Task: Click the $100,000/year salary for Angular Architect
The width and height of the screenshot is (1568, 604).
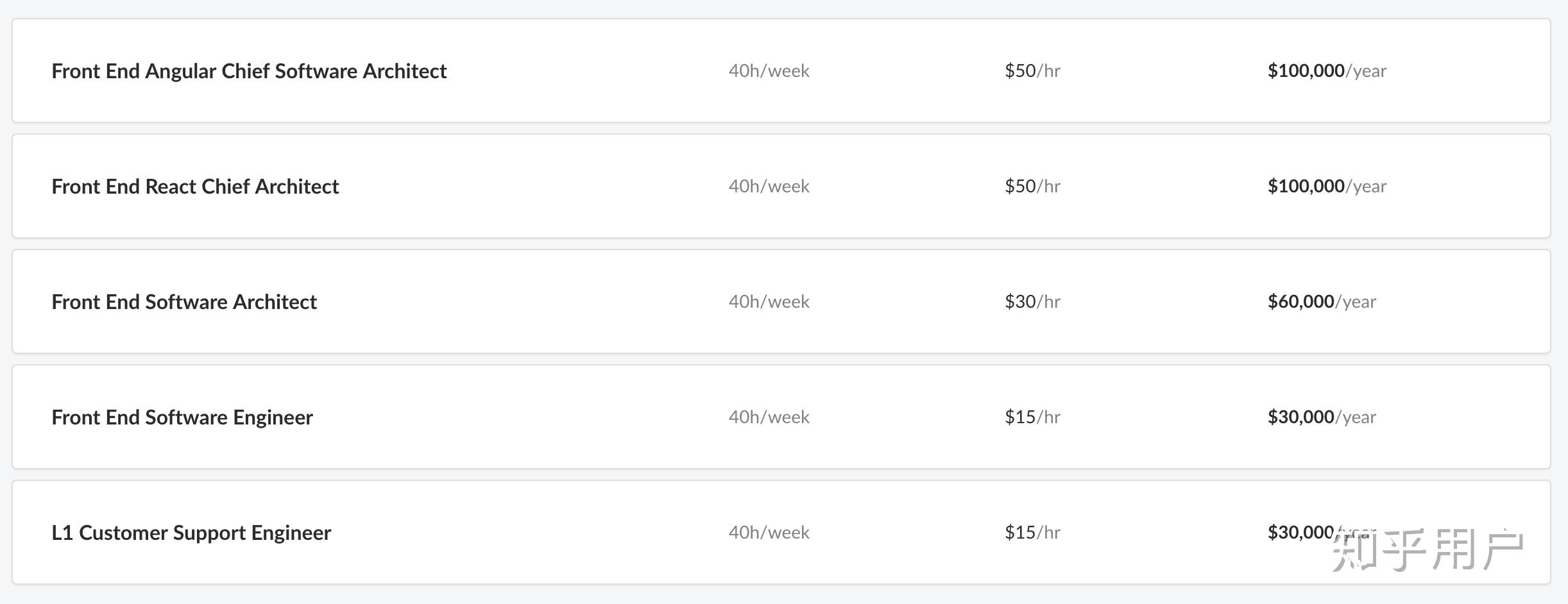Action: 1327,71
